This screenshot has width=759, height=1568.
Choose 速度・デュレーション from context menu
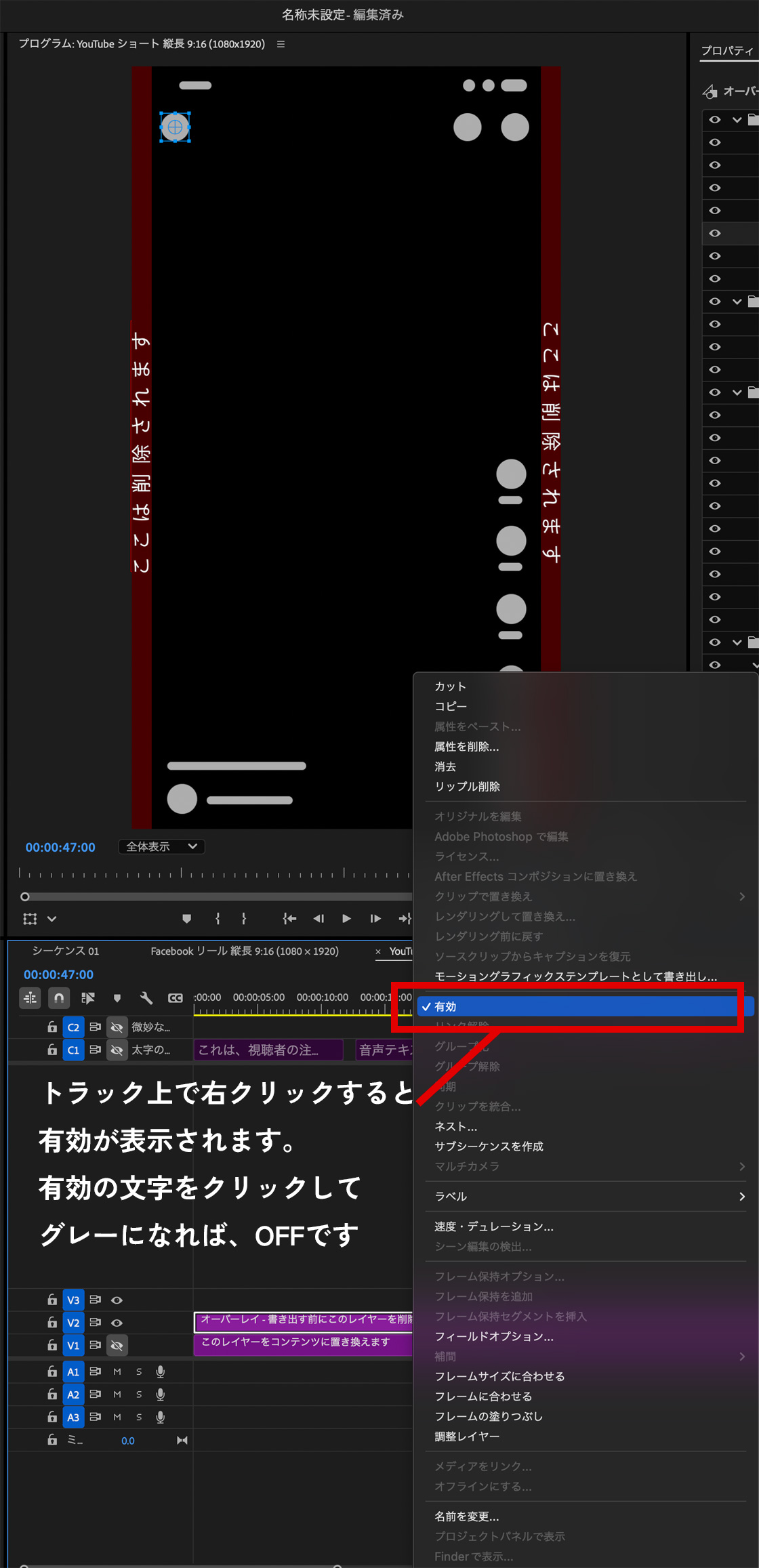[494, 1226]
